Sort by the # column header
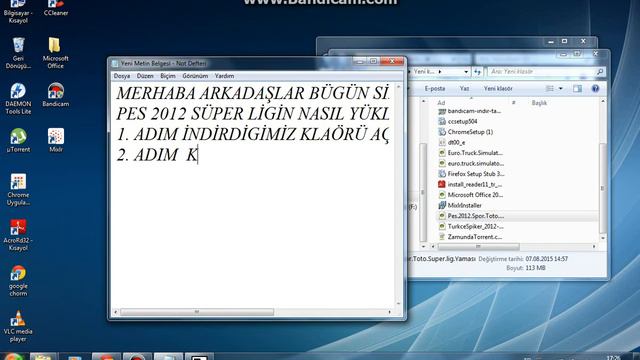Viewport: 640px width, 360px height. tap(513, 103)
